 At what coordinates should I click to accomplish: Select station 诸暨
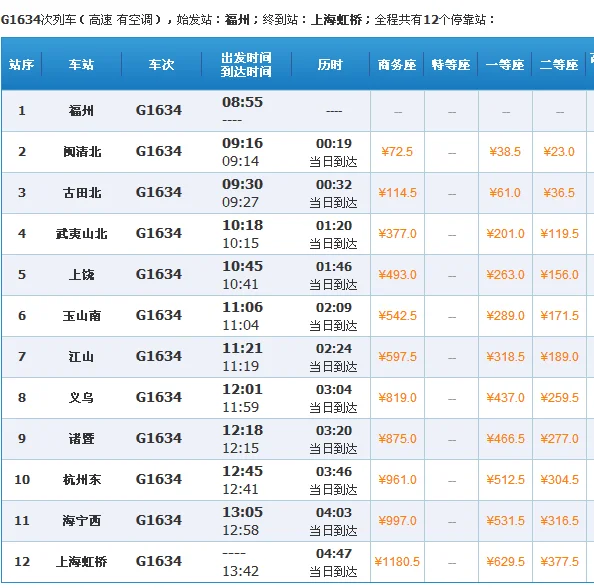point(81,438)
